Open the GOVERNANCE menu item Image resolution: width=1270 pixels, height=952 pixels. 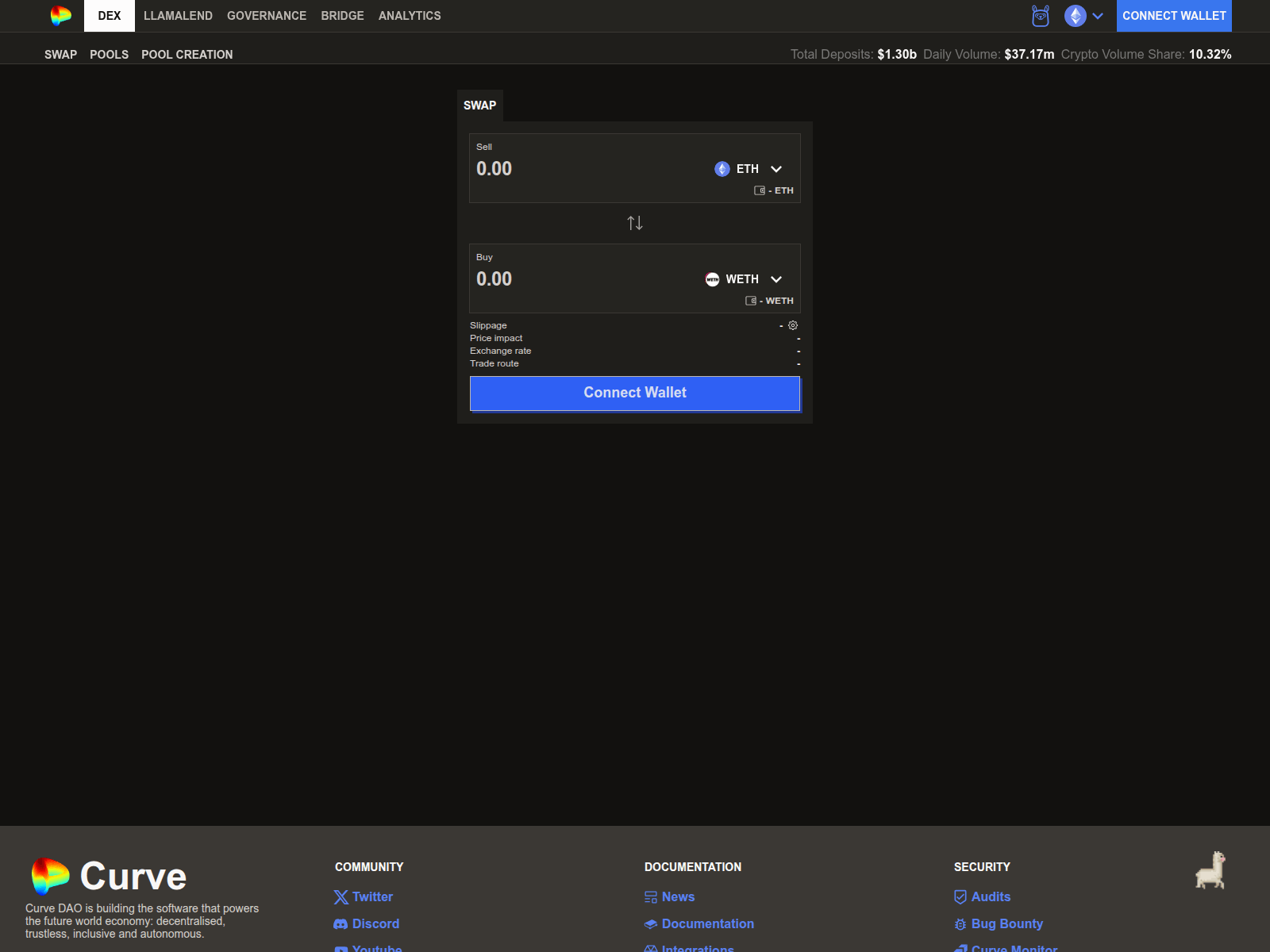(x=267, y=16)
